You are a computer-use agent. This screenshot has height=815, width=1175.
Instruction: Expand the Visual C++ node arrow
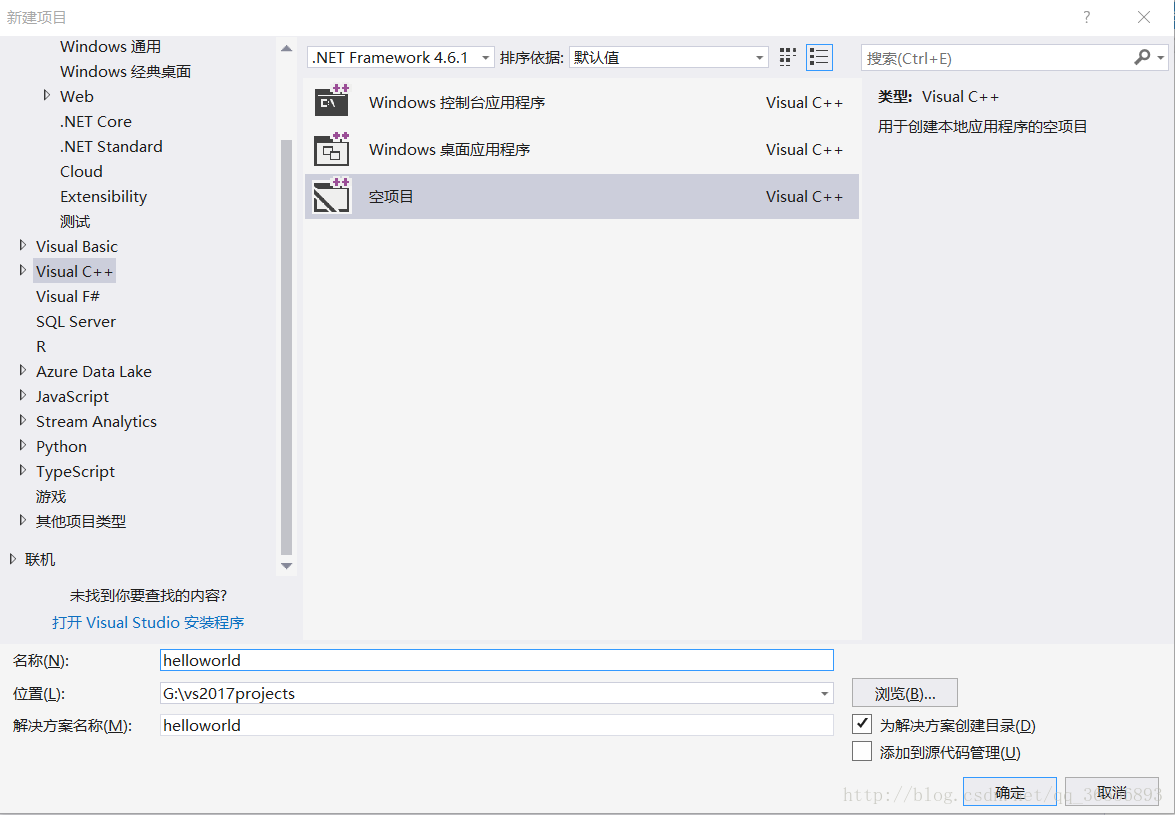[x=23, y=270]
